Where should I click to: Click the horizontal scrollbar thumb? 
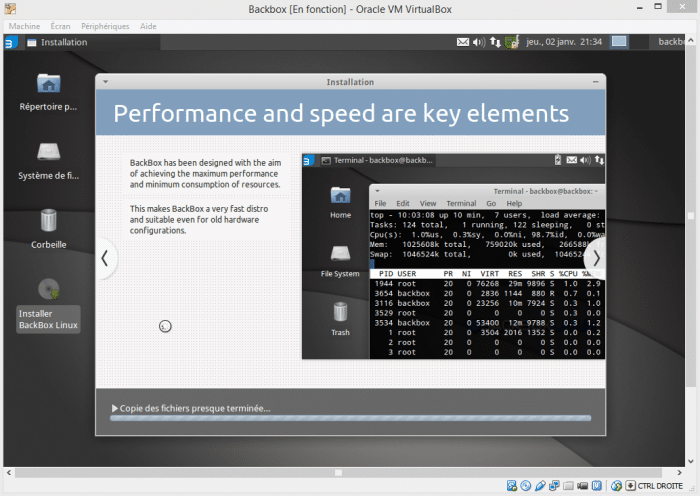point(338,472)
